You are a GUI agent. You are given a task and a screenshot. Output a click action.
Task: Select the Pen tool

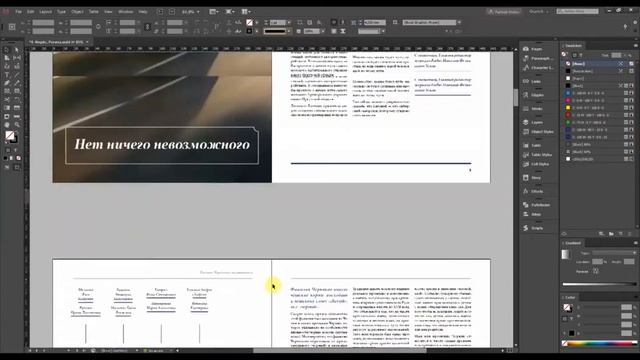7,83
